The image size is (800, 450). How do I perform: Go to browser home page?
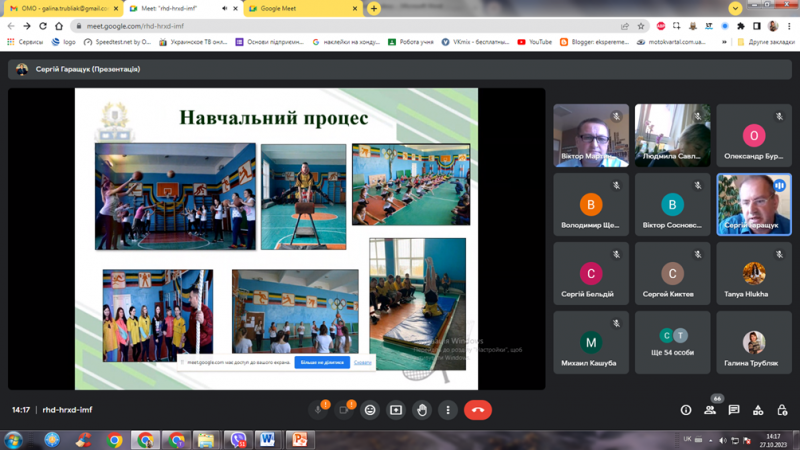(59, 26)
